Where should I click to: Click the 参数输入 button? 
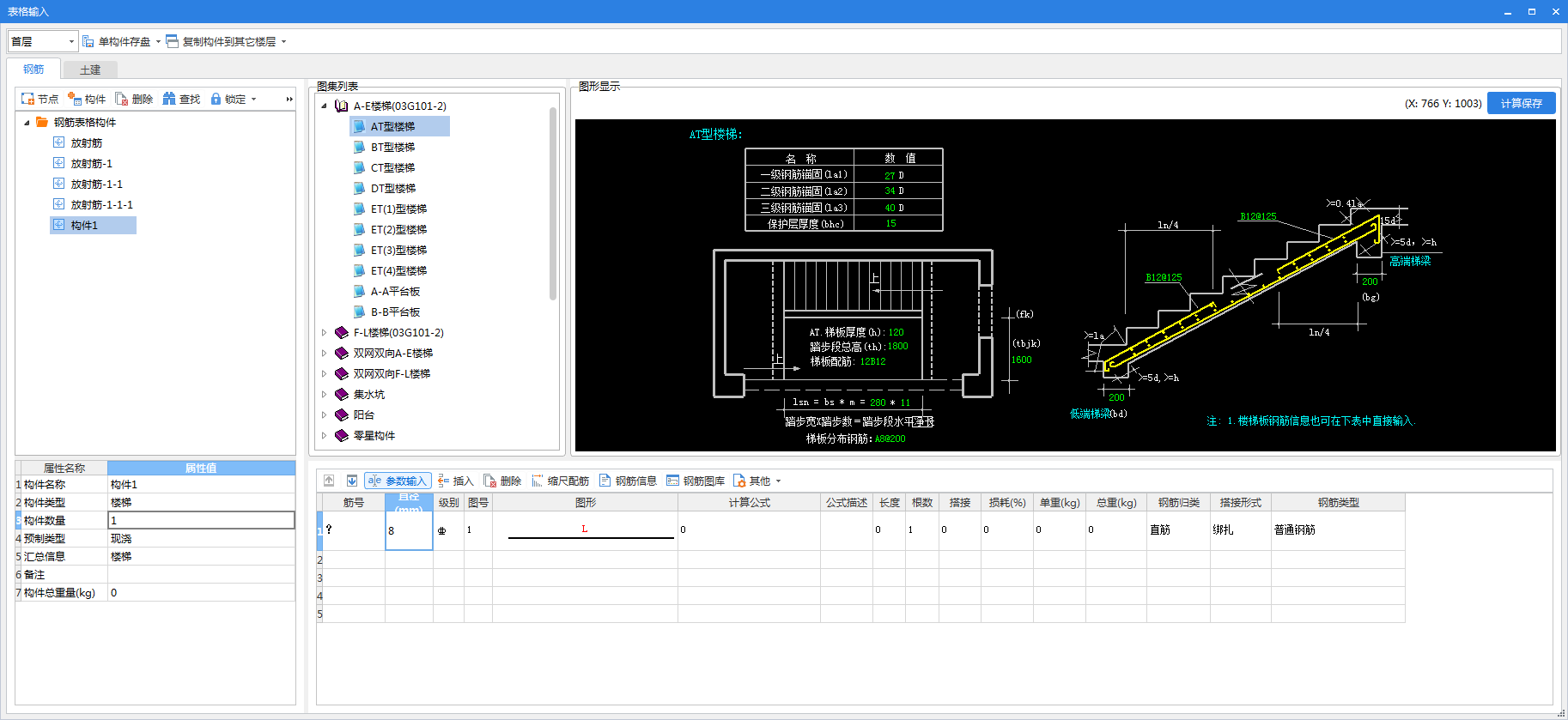pyautogui.click(x=397, y=481)
